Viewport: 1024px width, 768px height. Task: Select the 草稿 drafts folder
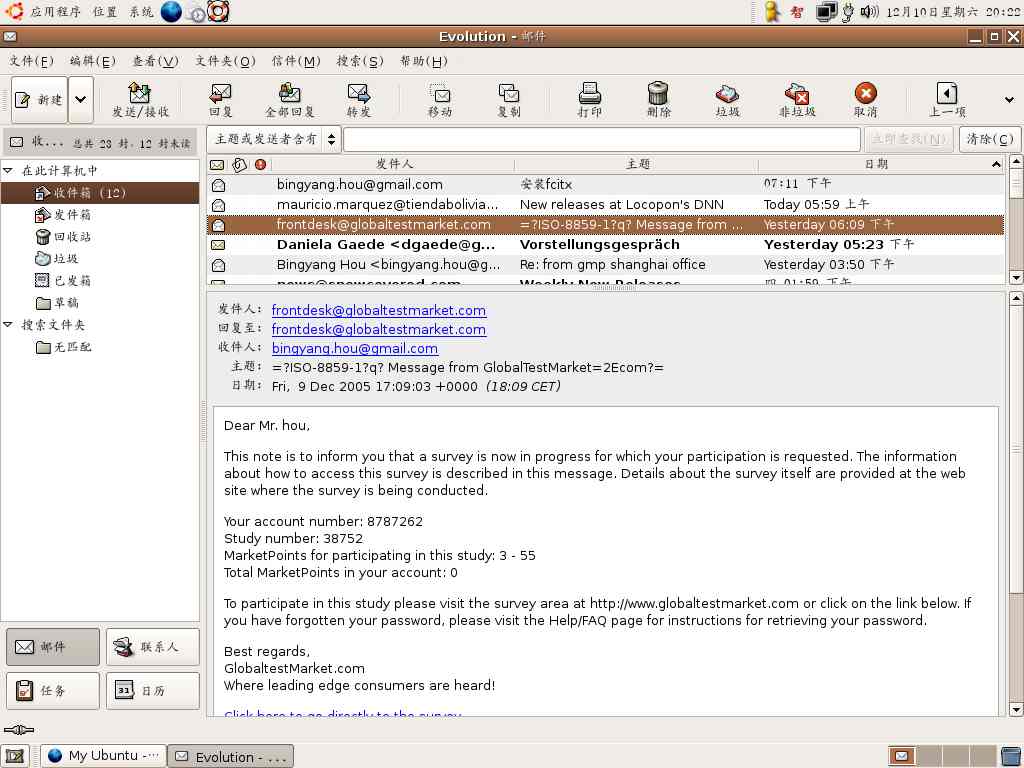tap(57, 302)
